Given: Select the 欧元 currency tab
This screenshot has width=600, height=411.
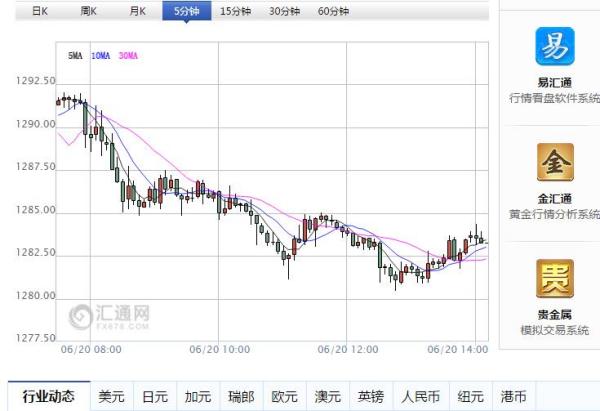Looking at the screenshot, I should click(x=284, y=396).
